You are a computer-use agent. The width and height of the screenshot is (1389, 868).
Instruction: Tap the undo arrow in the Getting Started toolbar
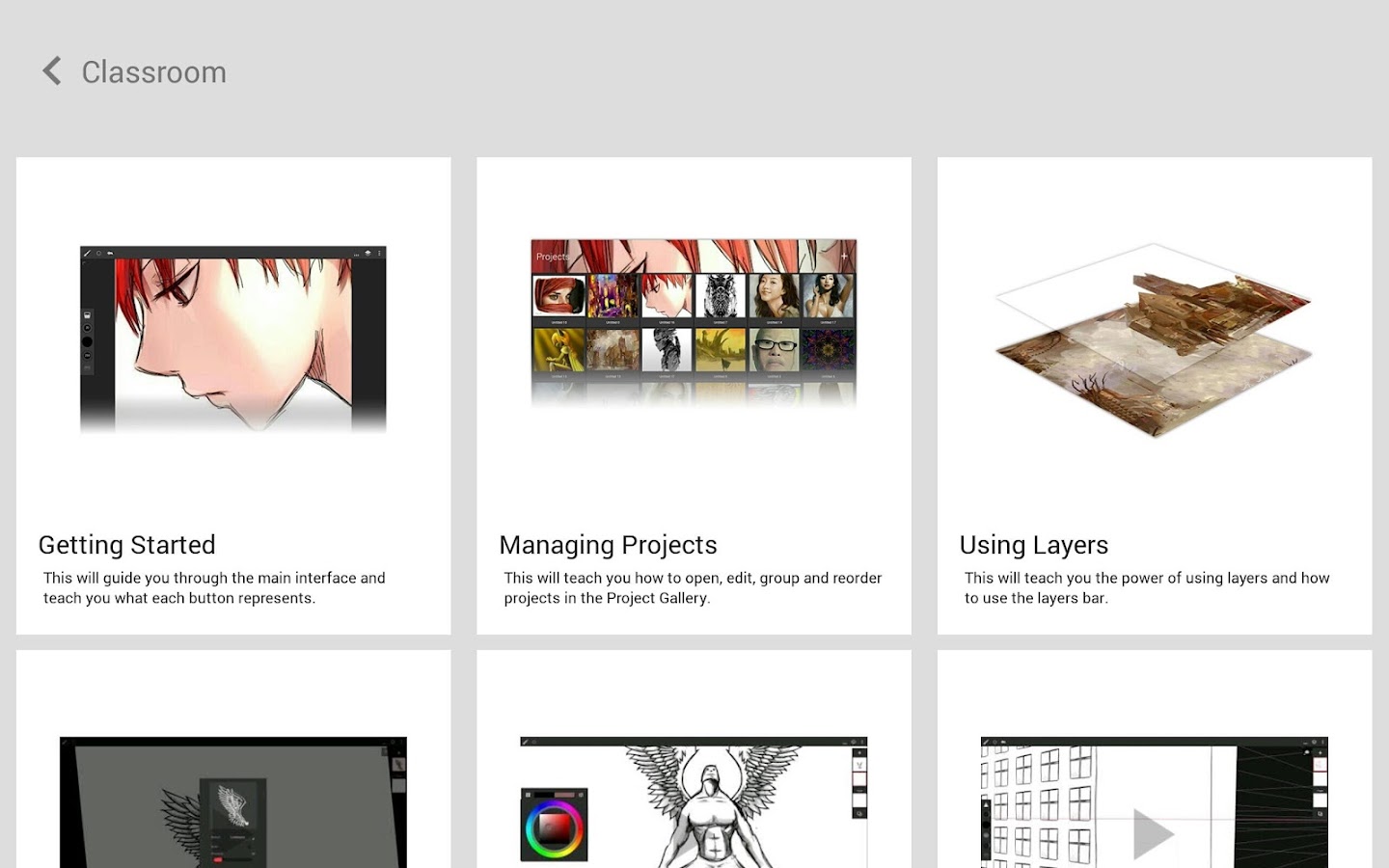coord(110,252)
